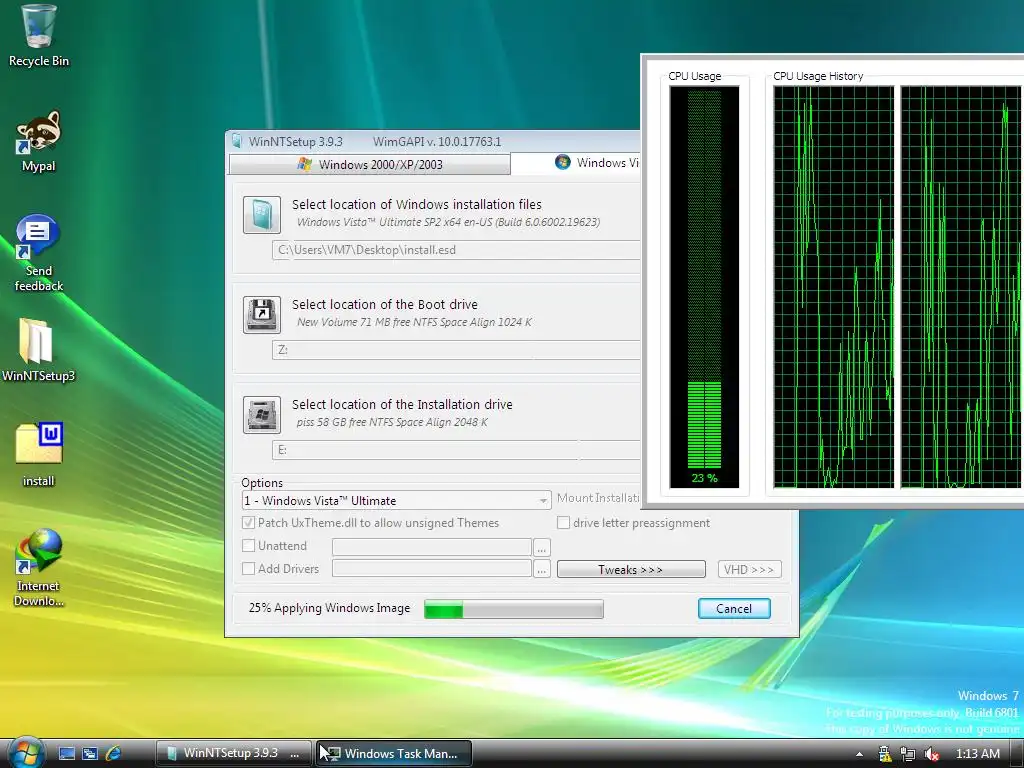The width and height of the screenshot is (1024, 768).
Task: Click the Windows installation files source icon
Action: pos(262,215)
